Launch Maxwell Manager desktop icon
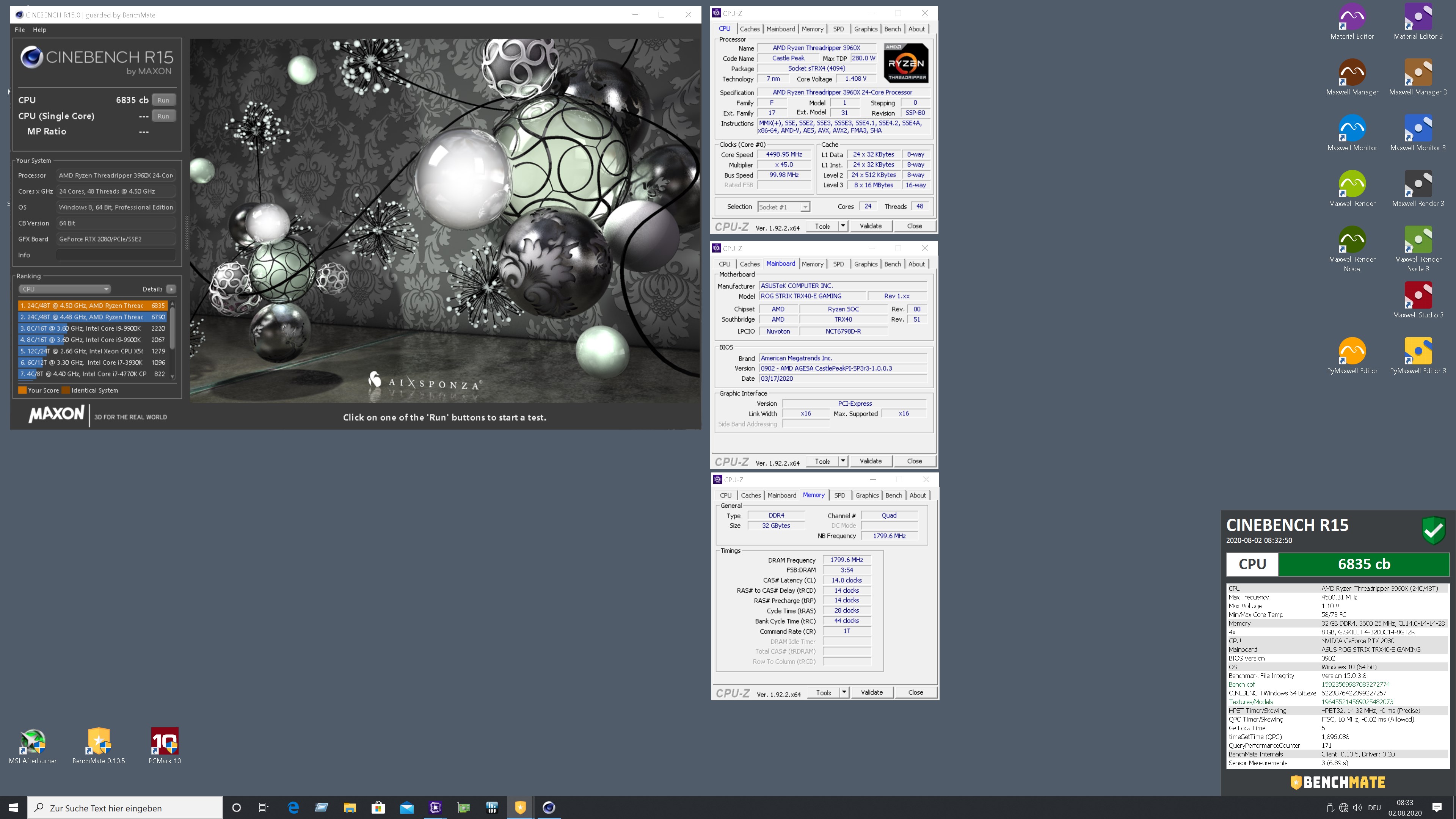Viewport: 1456px width, 819px height. [x=1352, y=77]
